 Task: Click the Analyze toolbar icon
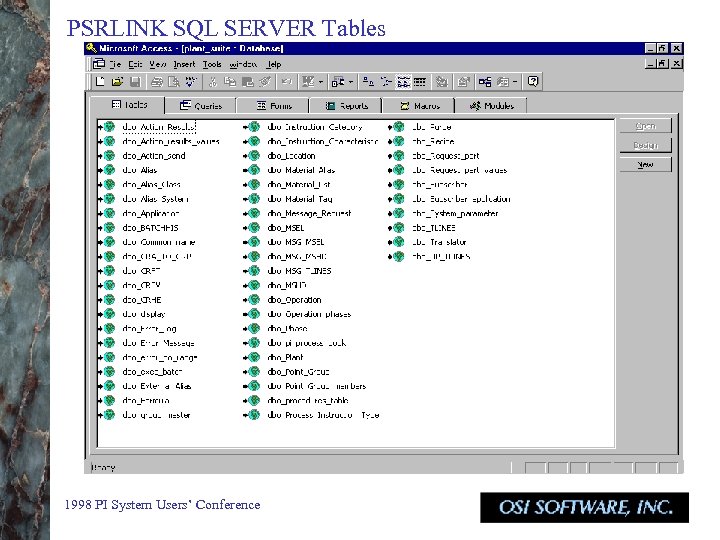click(338, 82)
